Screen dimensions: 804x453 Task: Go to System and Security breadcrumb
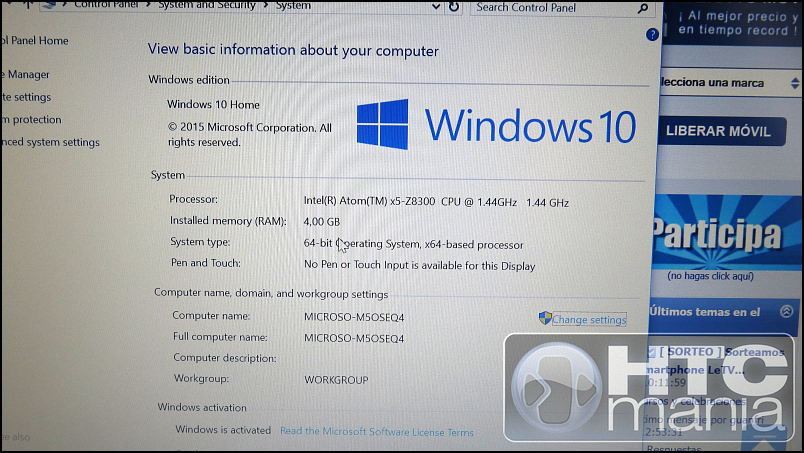[207, 5]
